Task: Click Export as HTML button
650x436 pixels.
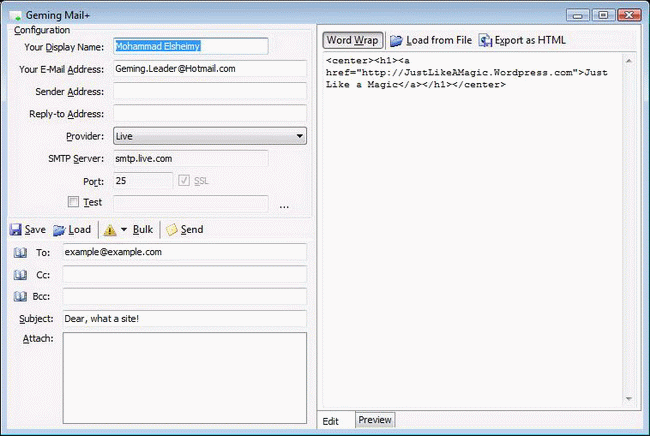Action: pyautogui.click(x=521, y=40)
